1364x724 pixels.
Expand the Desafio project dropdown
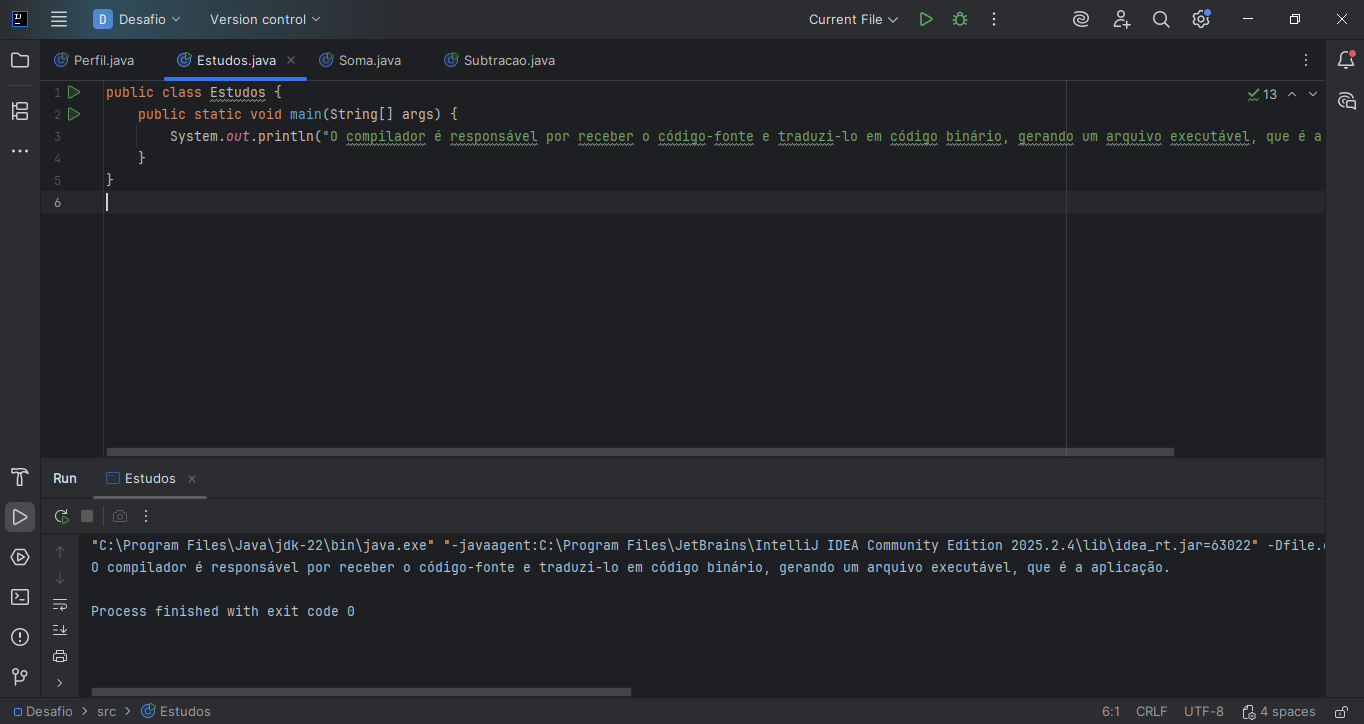[138, 19]
